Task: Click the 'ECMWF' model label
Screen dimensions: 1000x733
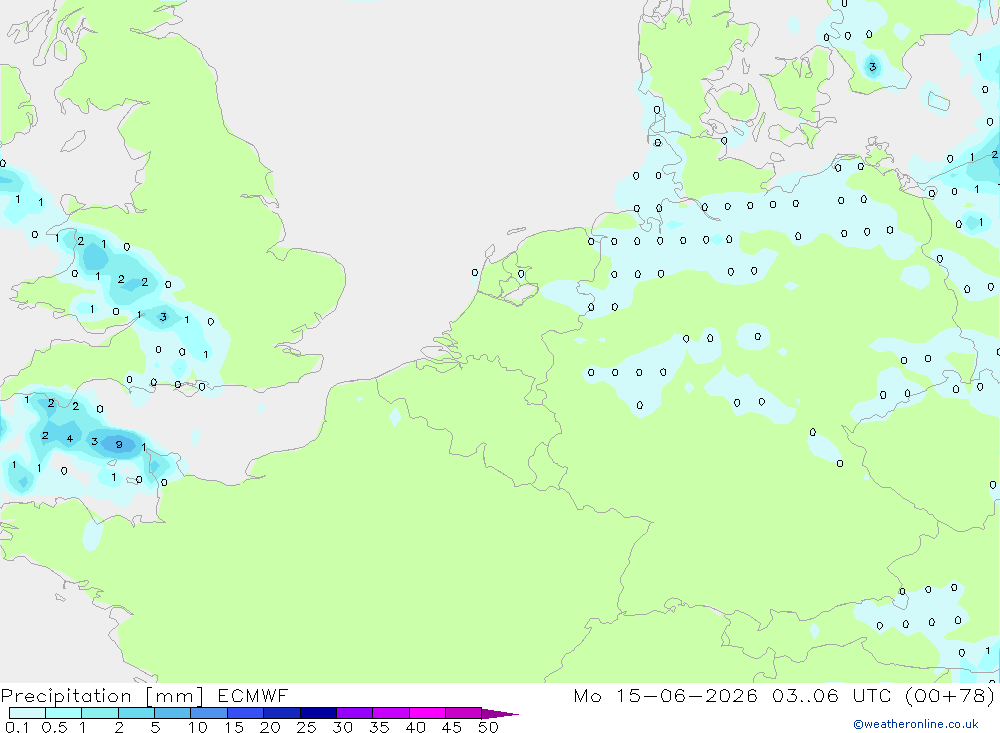Action: (x=253, y=695)
